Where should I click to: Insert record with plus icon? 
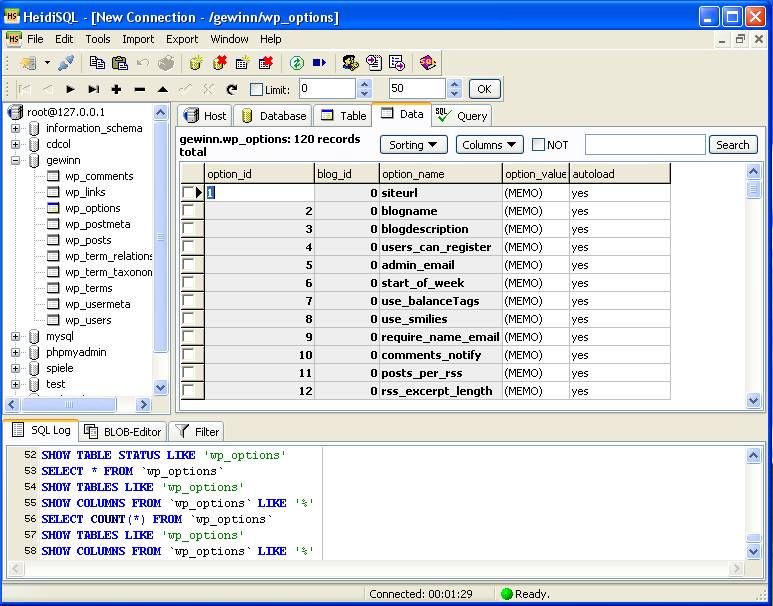point(116,89)
